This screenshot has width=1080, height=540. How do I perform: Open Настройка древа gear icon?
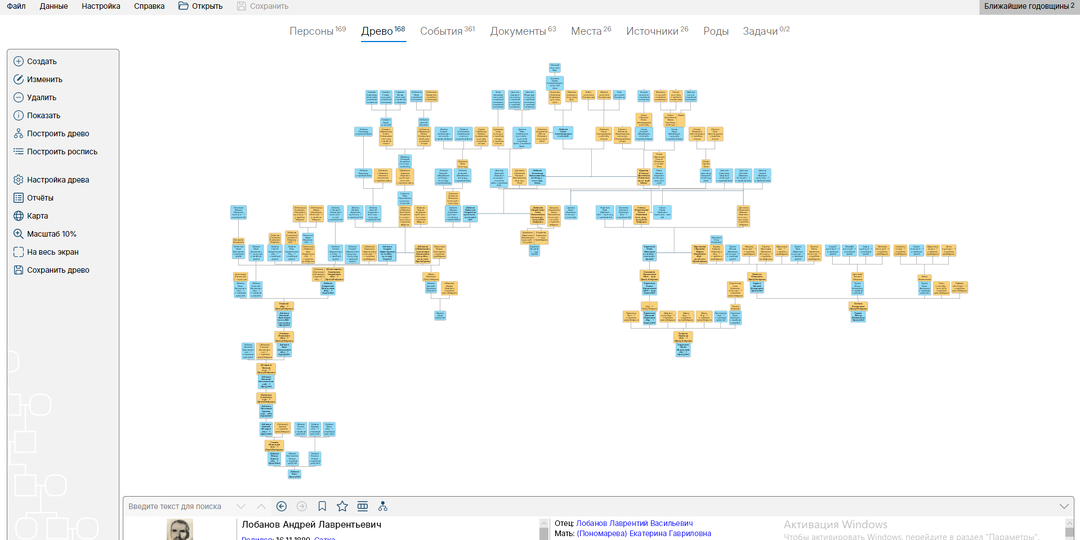click(x=19, y=180)
